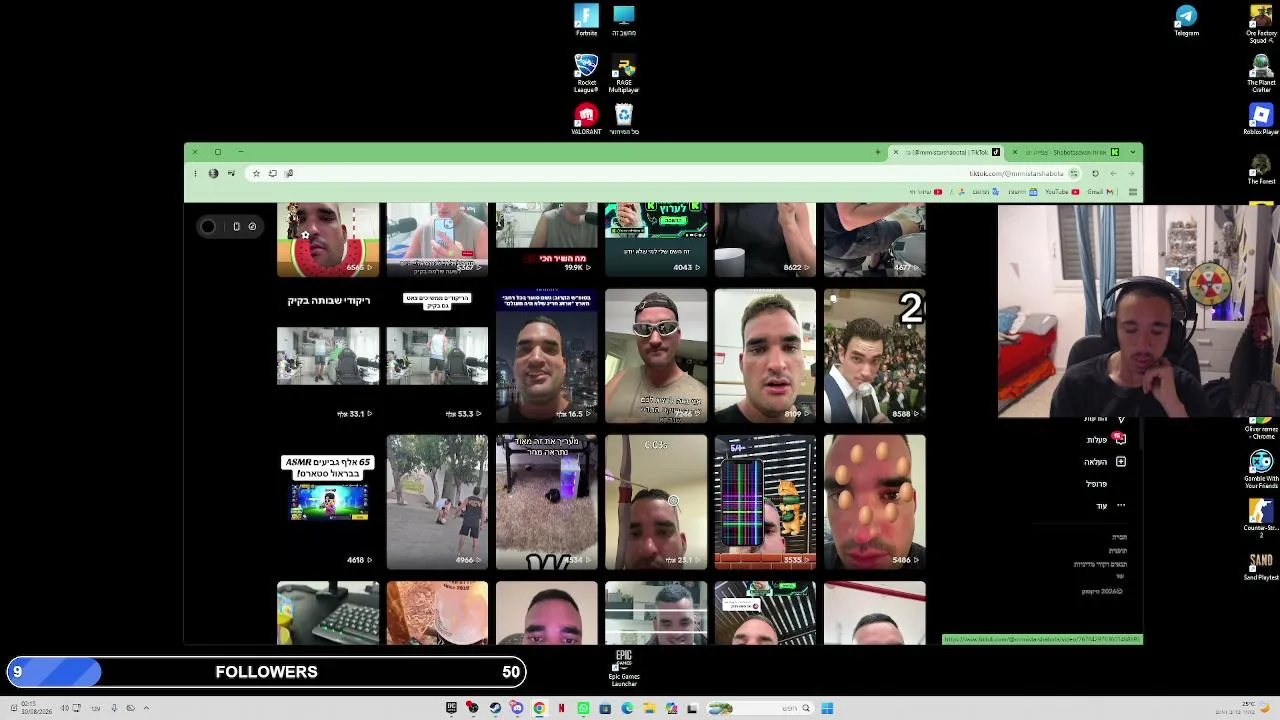Open the crowd video with 8588 views

(x=875, y=356)
